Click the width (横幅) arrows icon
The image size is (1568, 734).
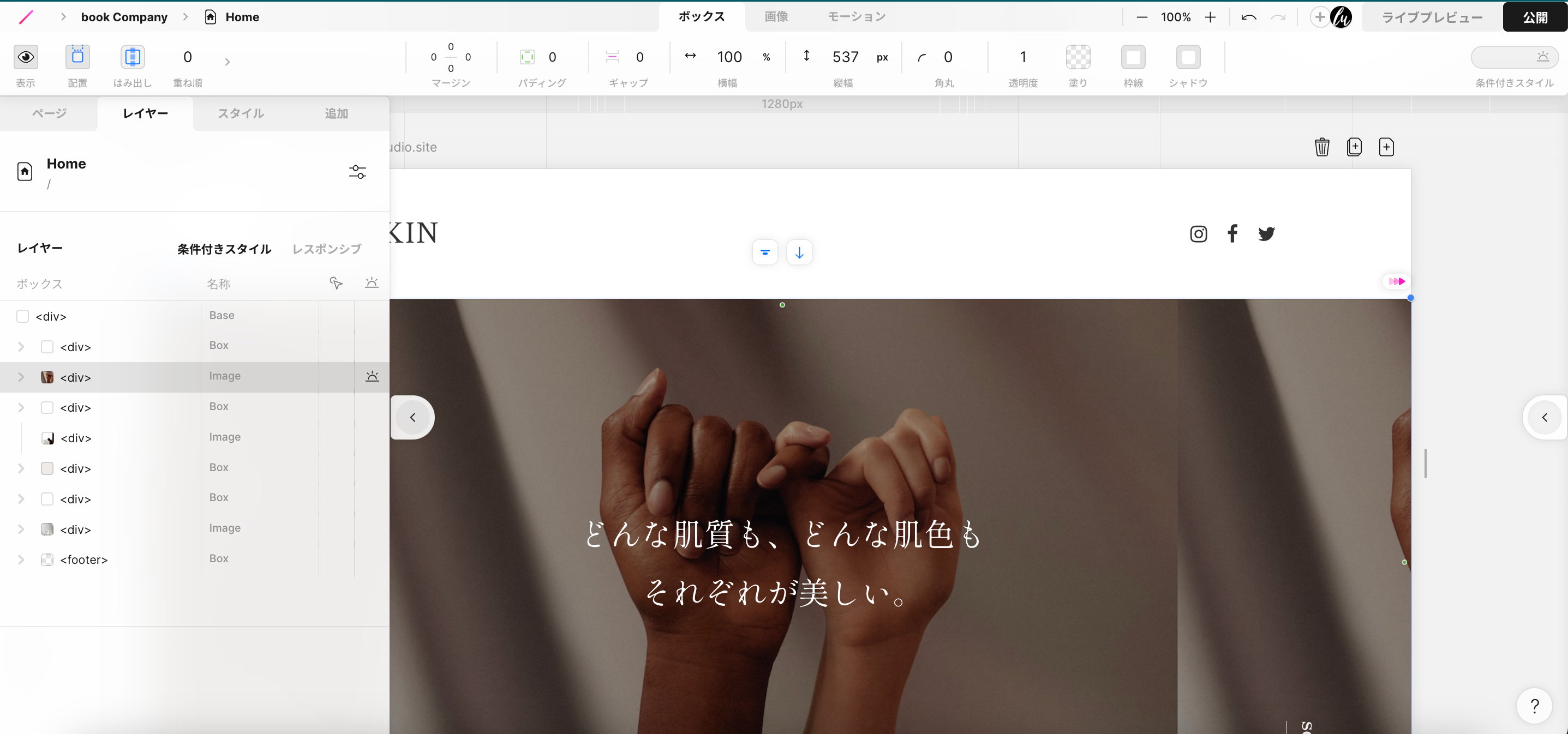[x=690, y=56]
